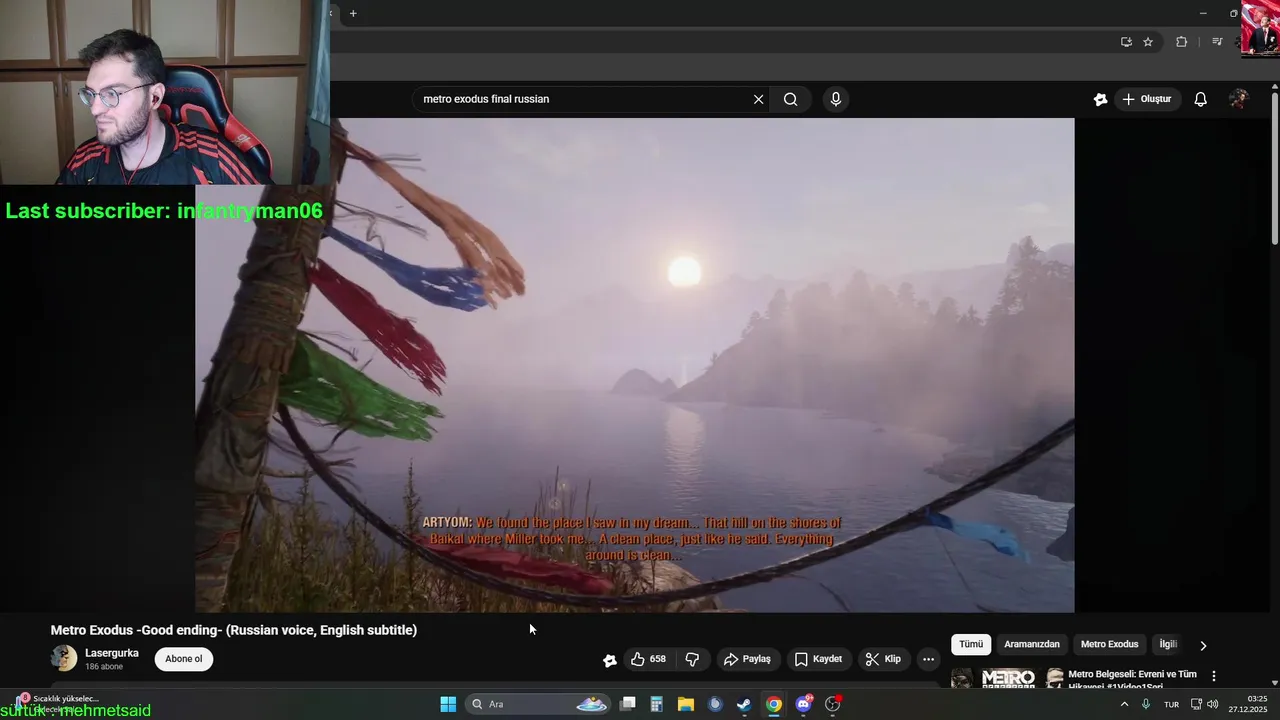1280x720 pixels.
Task: Open the Windows Start menu
Action: tap(448, 704)
